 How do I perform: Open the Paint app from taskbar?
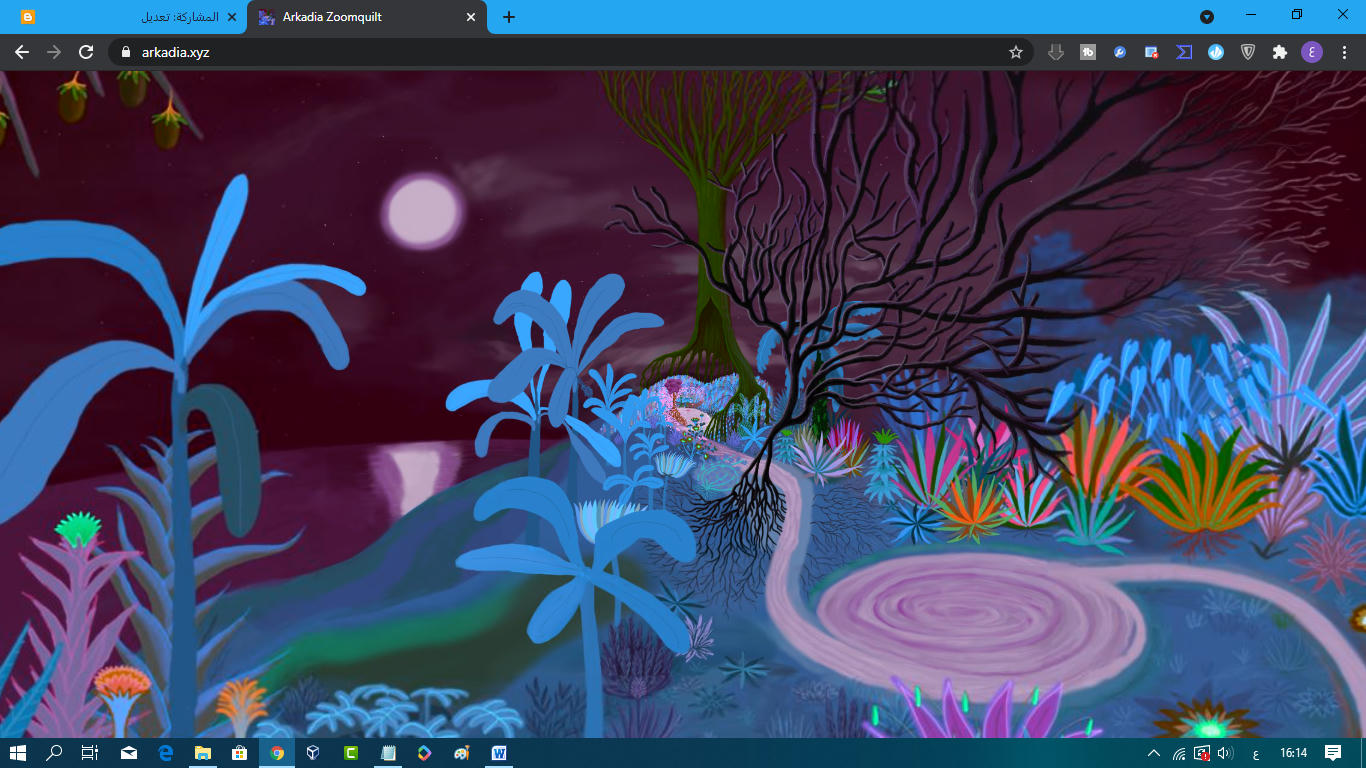tap(462, 753)
